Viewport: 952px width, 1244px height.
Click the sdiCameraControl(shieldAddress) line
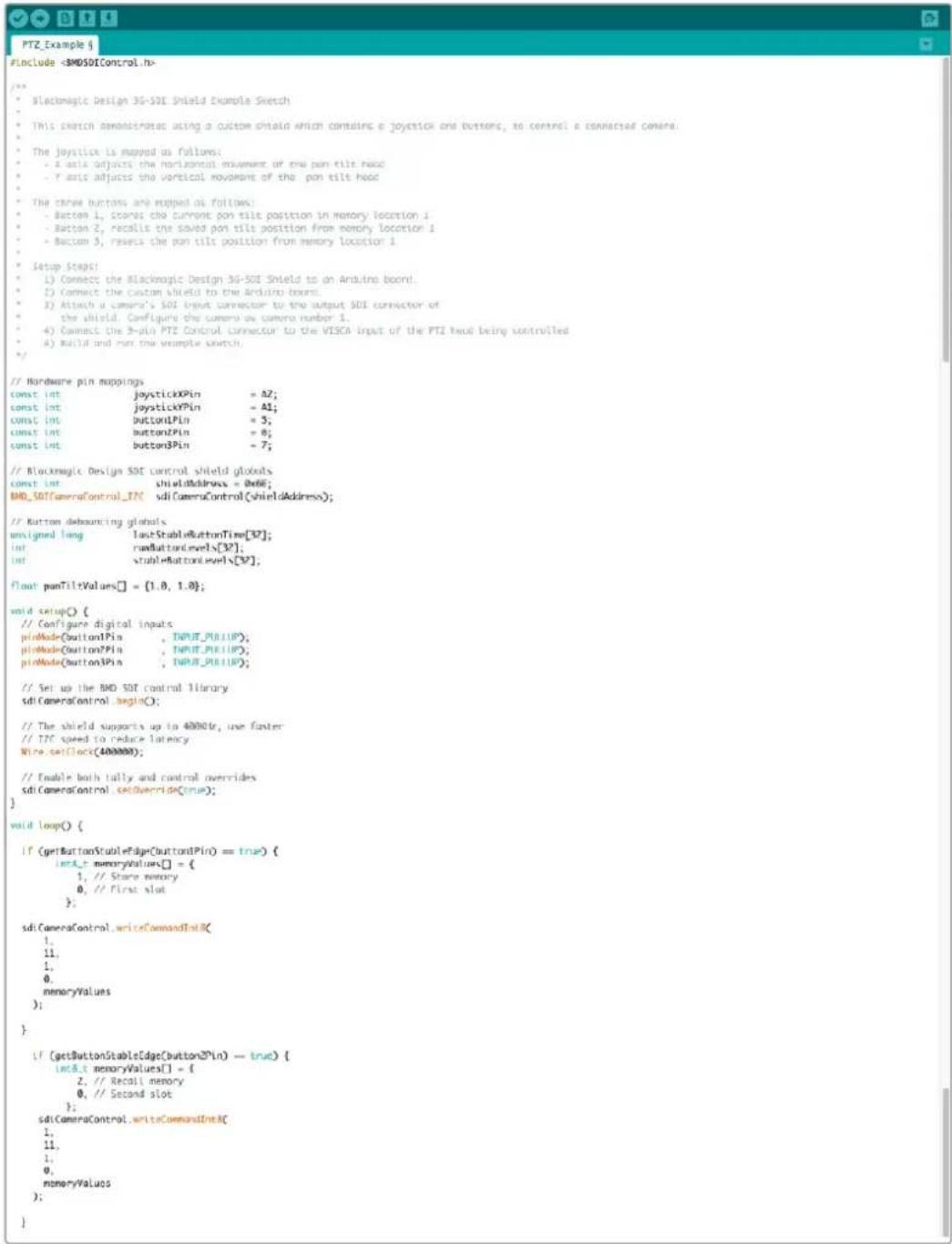(x=172, y=497)
